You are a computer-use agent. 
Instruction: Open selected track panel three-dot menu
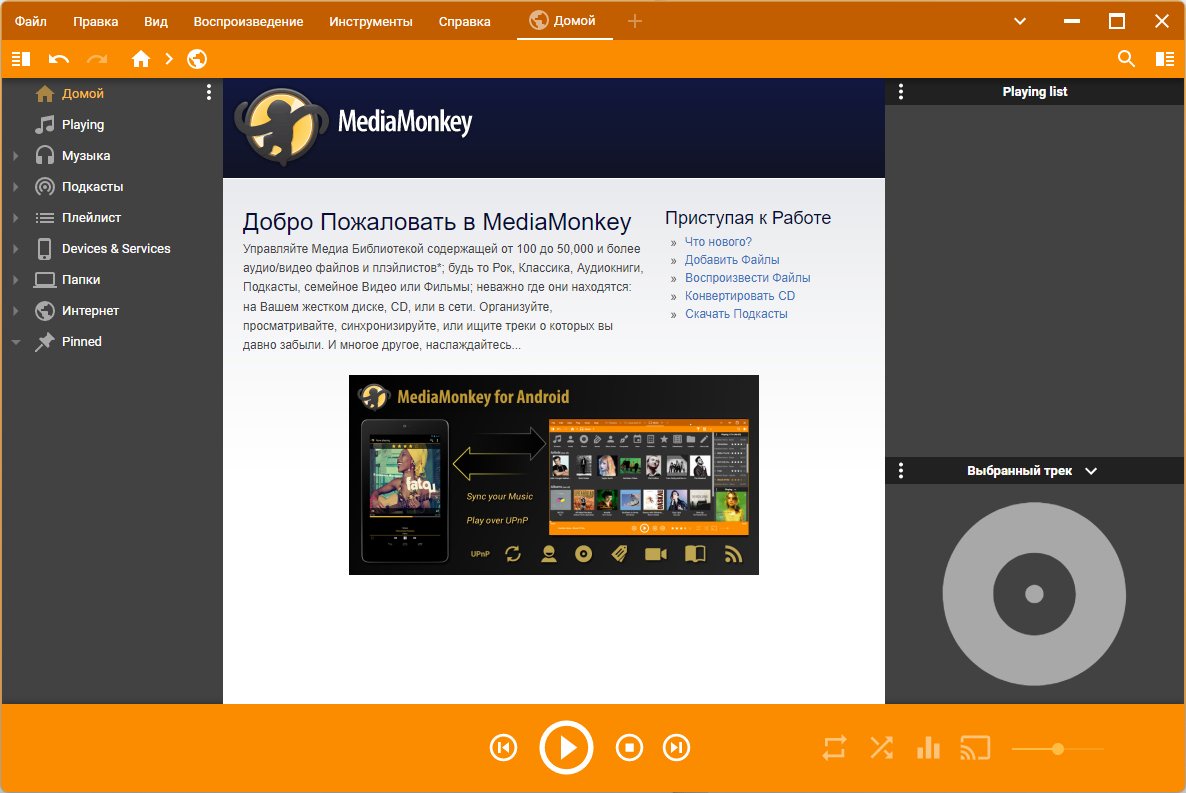pyautogui.click(x=900, y=471)
